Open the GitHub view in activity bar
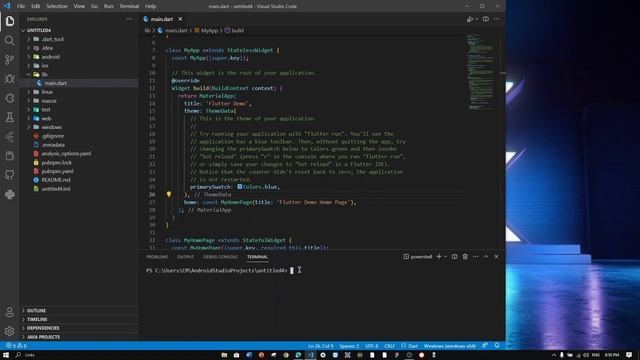The width and height of the screenshot is (640, 360). tap(10, 175)
